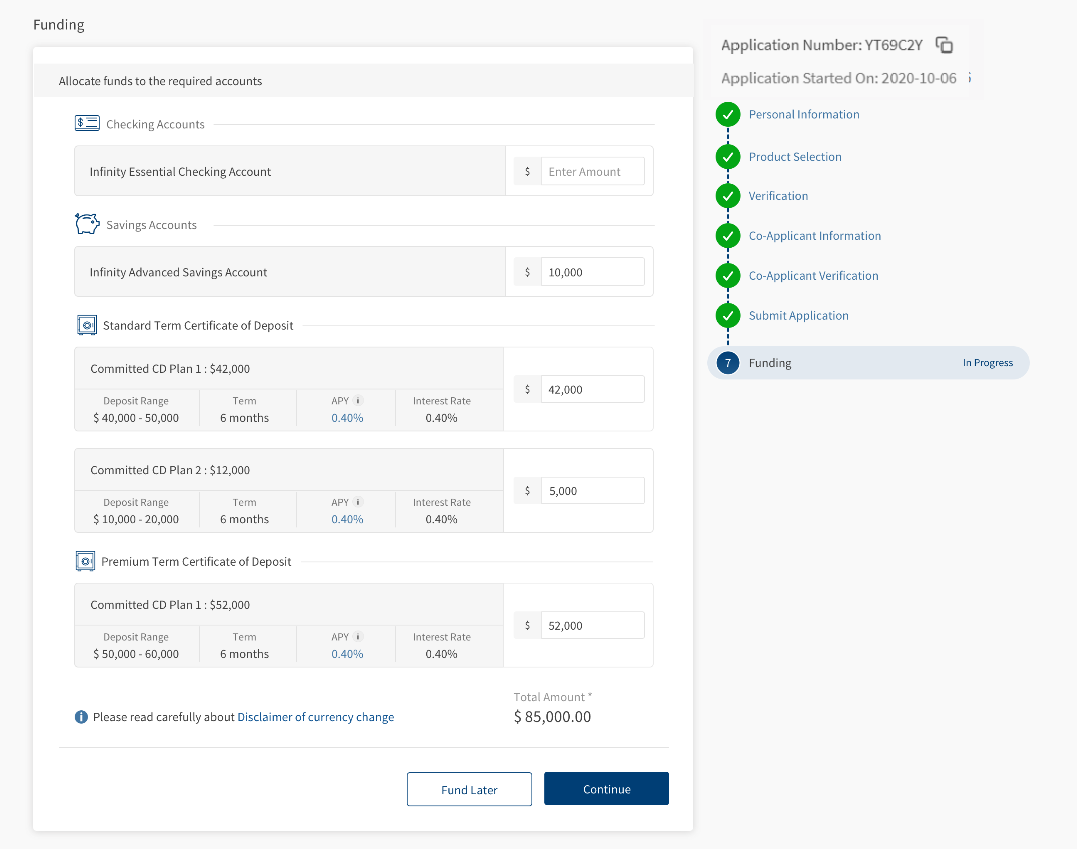Focus the Essential Checking amount field
1077x849 pixels.
(x=592, y=172)
